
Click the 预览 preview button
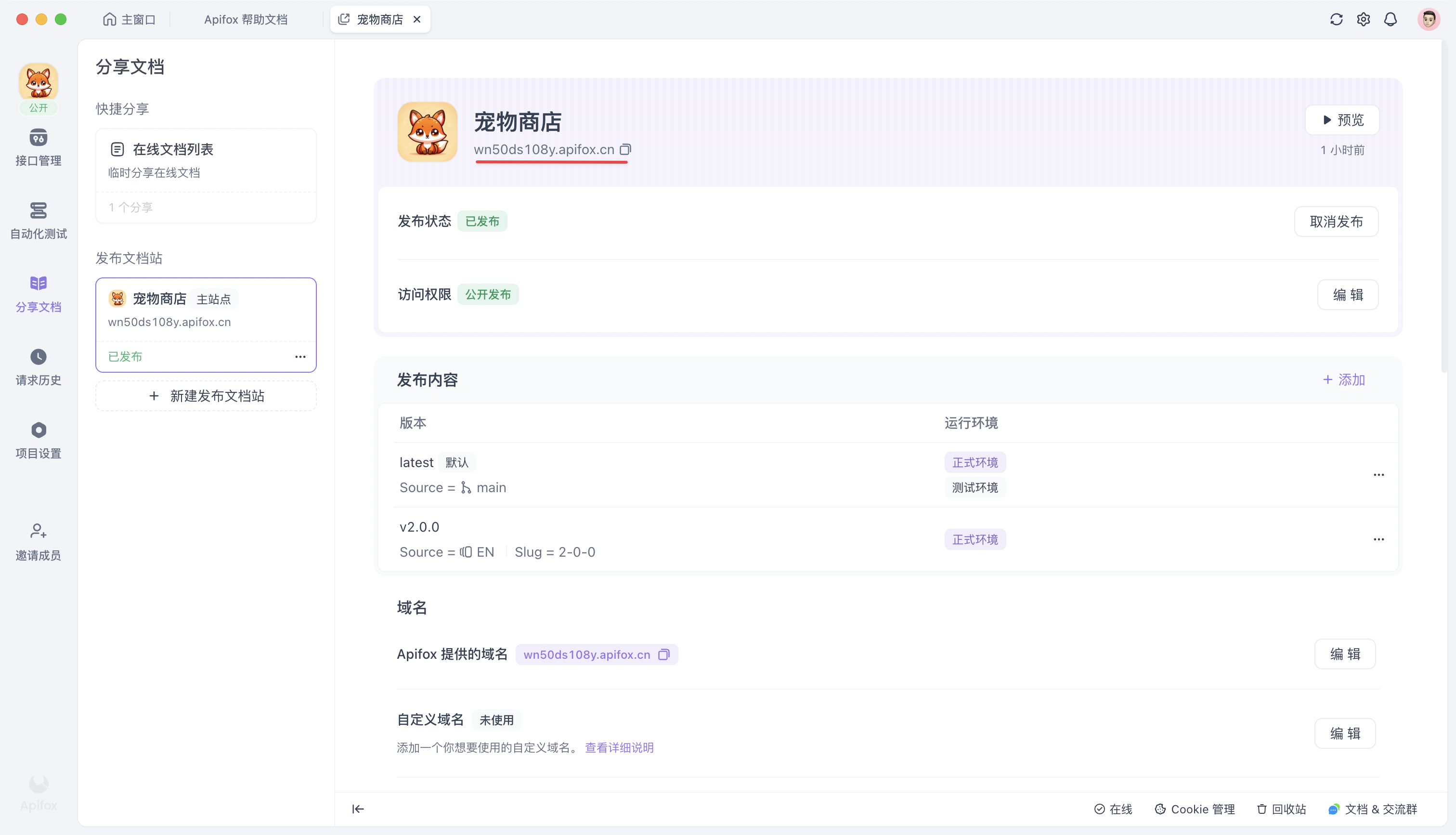click(1342, 119)
